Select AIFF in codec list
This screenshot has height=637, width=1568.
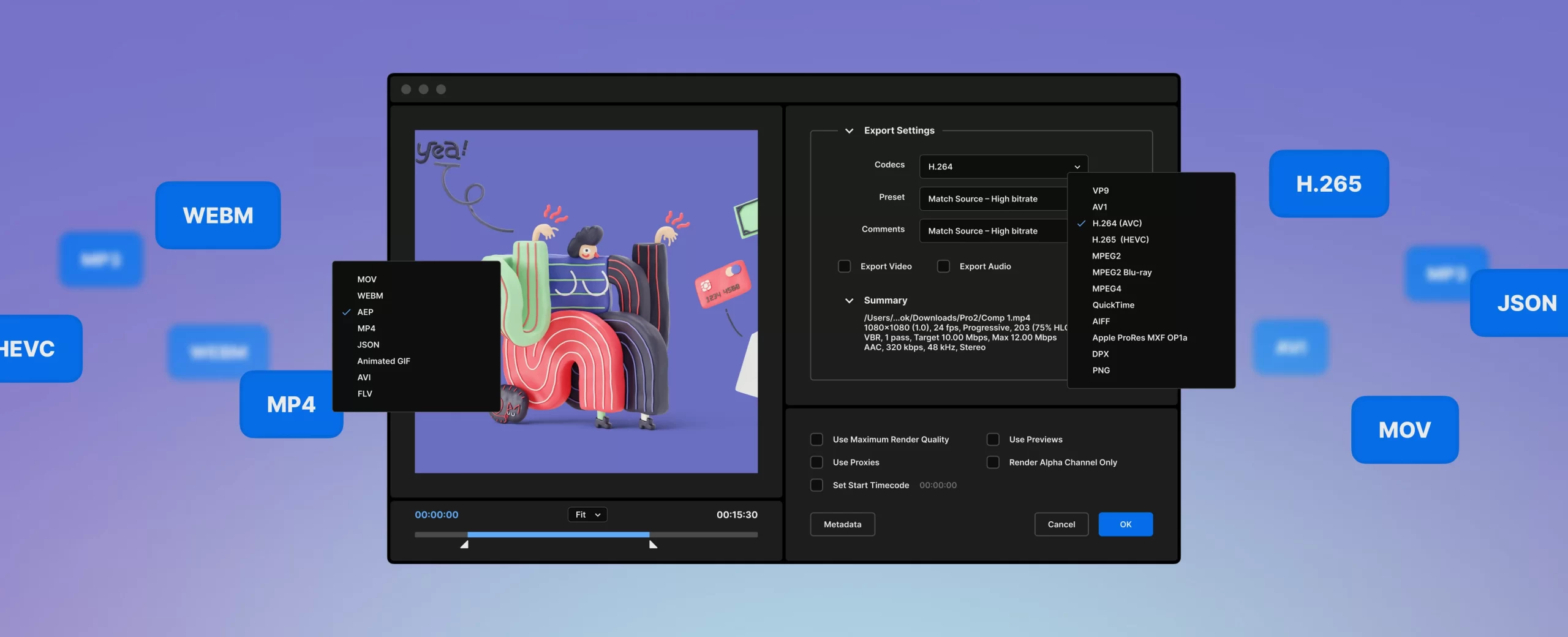(1101, 322)
